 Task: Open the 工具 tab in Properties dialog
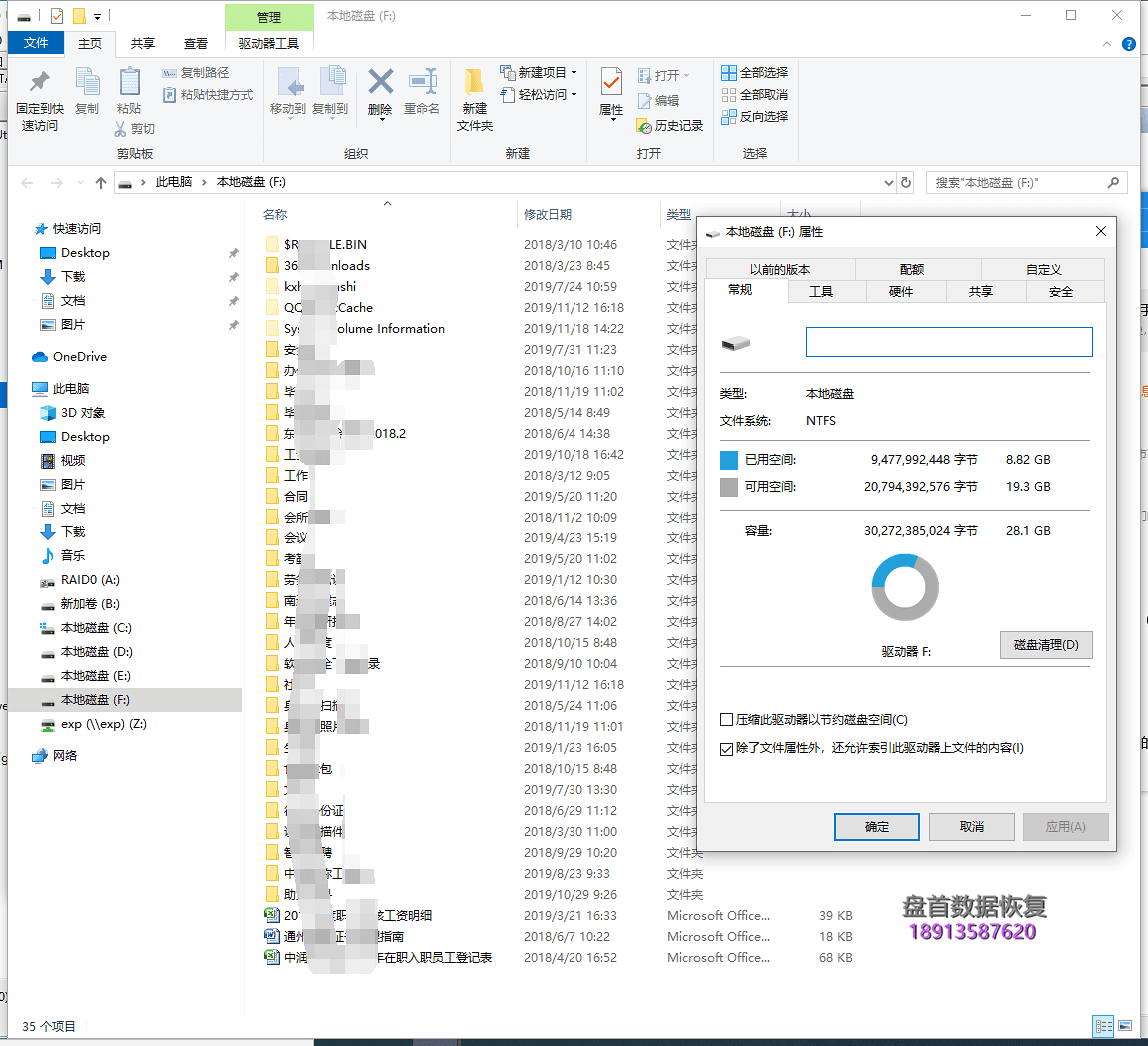820,292
